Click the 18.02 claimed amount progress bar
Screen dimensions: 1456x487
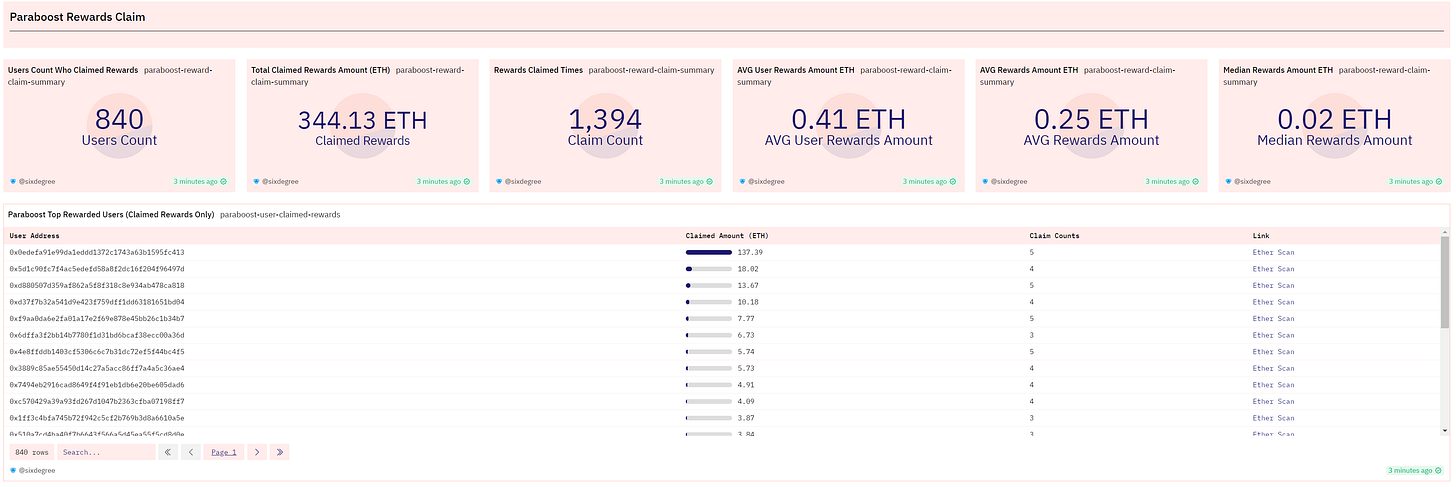(x=709, y=269)
